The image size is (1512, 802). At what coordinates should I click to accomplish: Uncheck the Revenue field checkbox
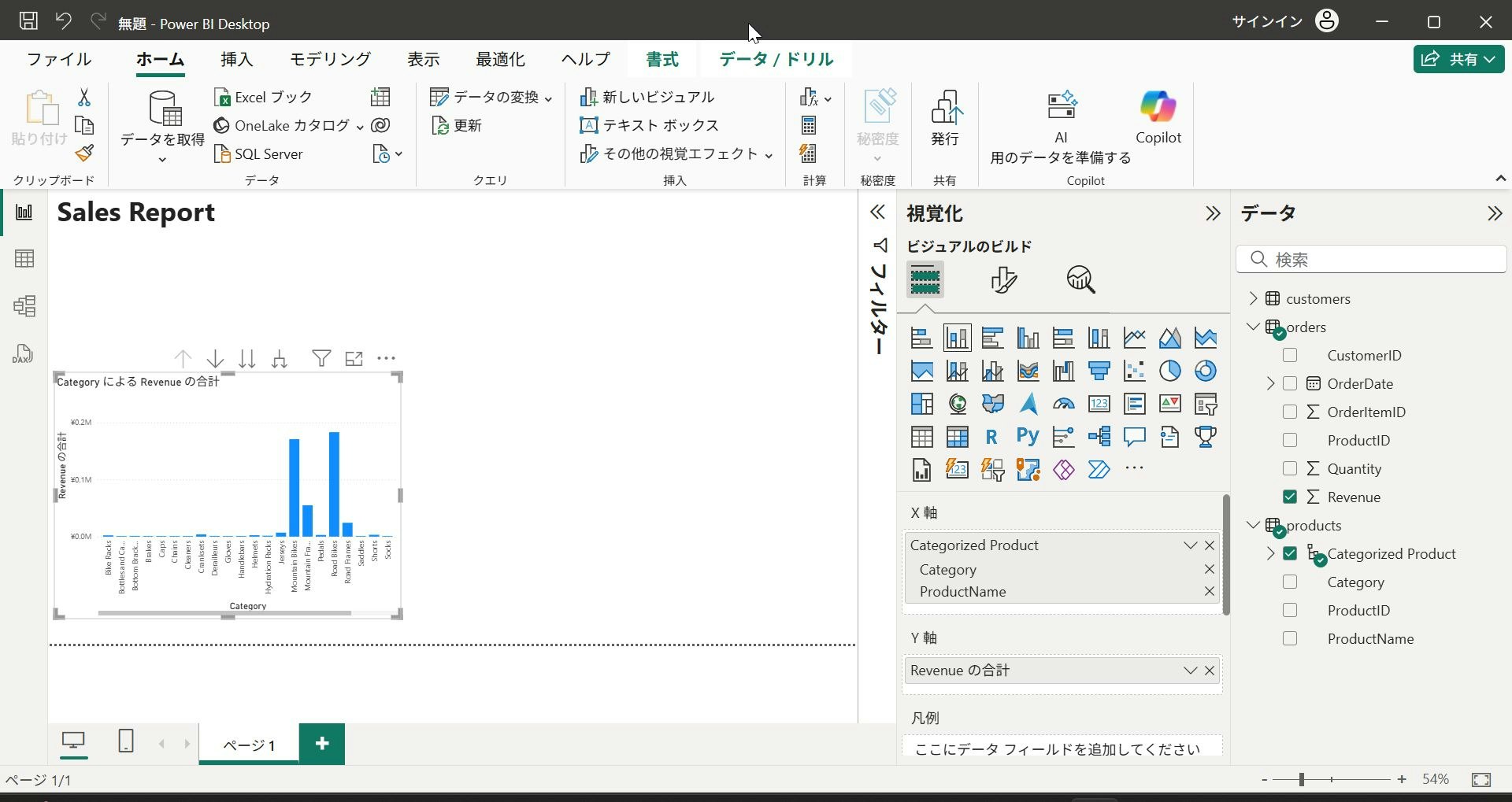1290,497
